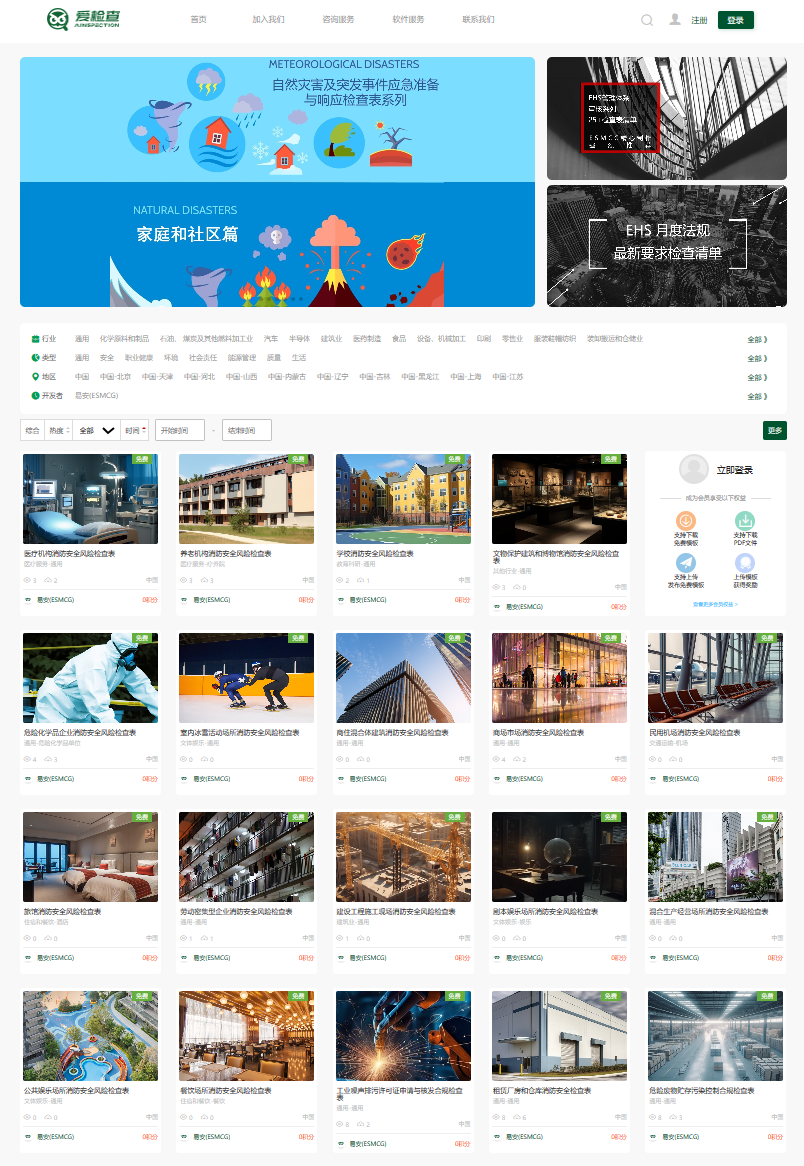Click the purple reward badge icon

(745, 563)
